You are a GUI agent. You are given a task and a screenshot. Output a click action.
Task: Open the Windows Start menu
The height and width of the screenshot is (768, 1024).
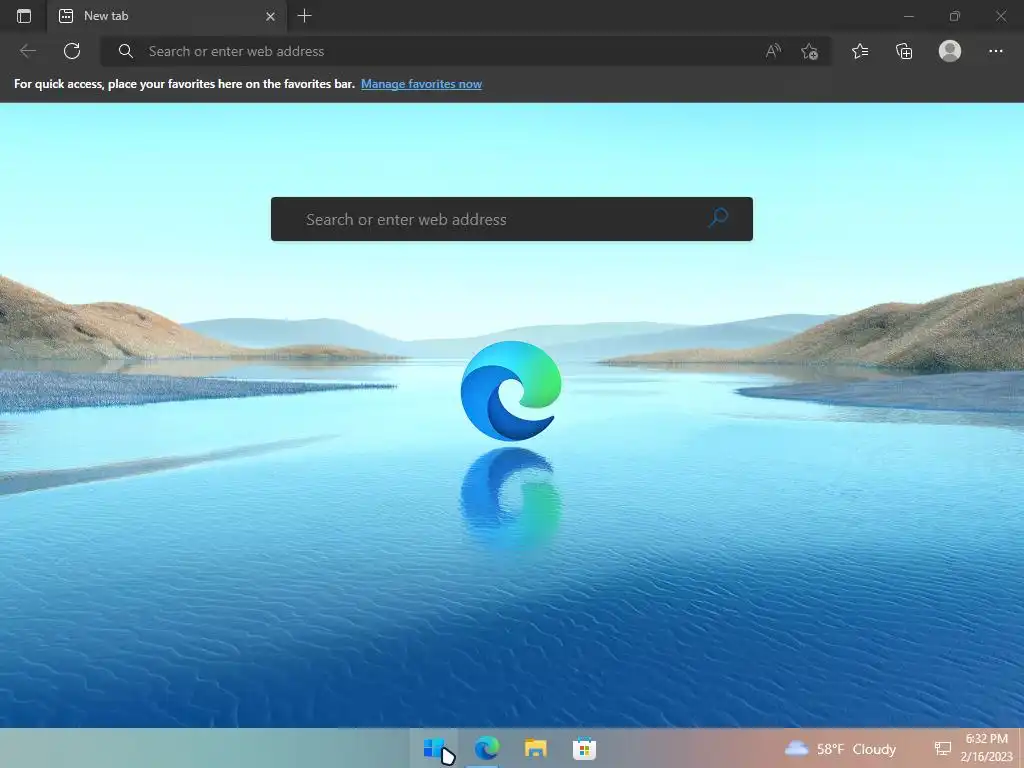coord(433,748)
